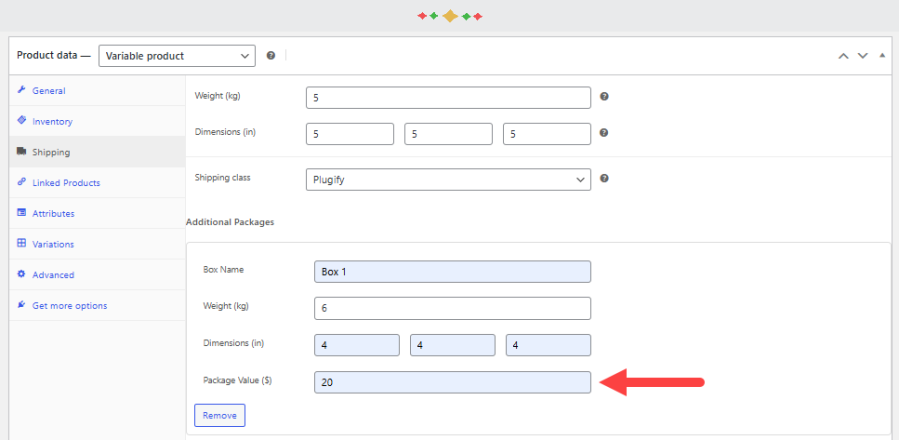Open the Variations tab
899x440 pixels.
point(97,244)
